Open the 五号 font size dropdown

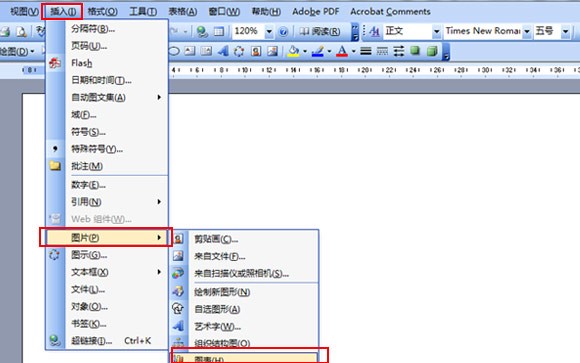[x=565, y=32]
